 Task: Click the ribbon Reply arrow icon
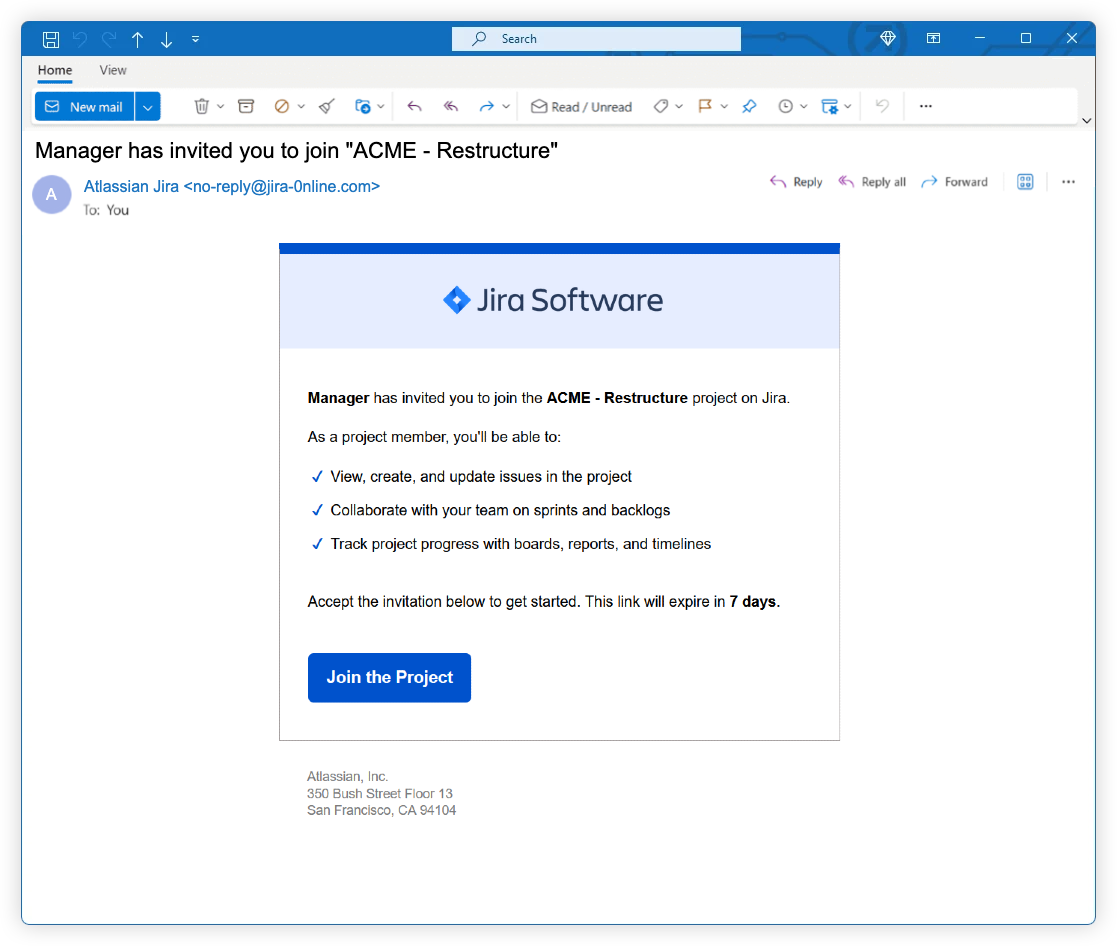point(414,106)
